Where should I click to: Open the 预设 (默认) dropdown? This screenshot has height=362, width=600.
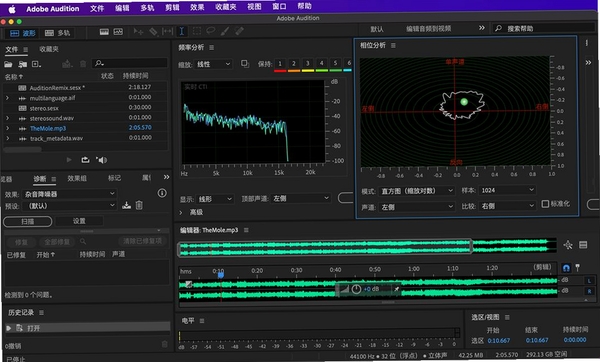(x=69, y=206)
